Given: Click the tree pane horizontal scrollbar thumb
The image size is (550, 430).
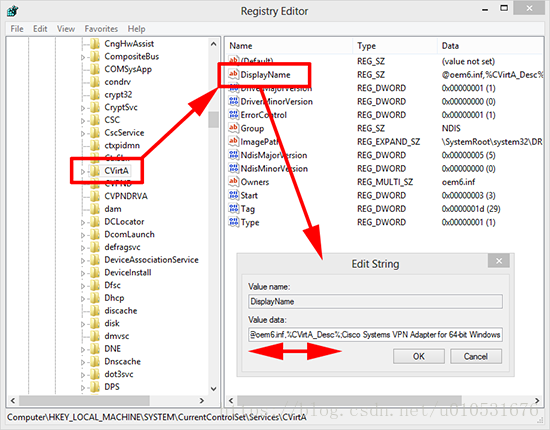Looking at the screenshot, I should click(84, 400).
